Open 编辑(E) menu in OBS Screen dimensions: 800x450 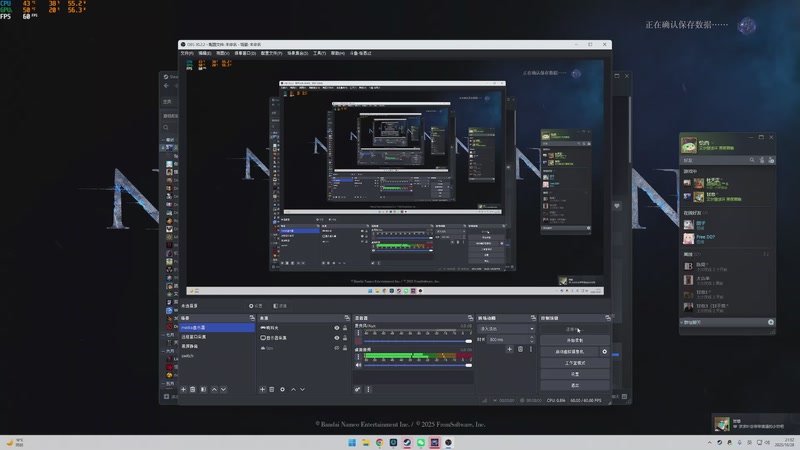pos(205,53)
